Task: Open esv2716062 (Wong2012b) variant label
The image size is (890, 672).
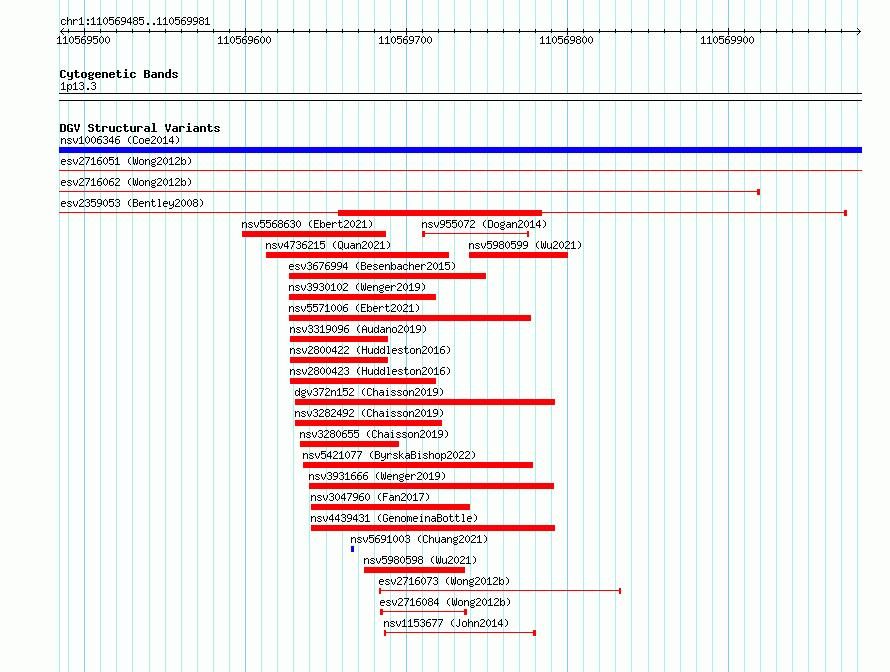Action: point(126,182)
